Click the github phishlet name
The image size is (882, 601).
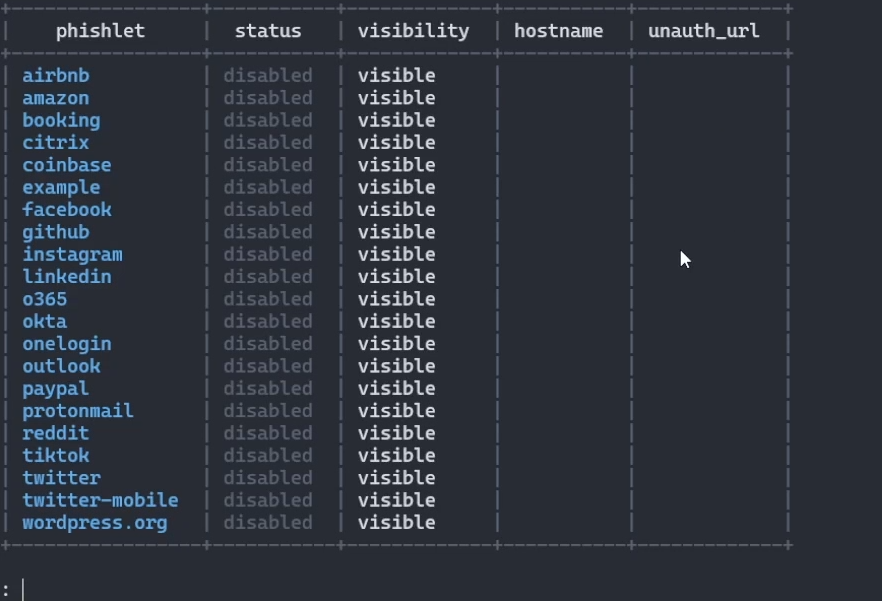(x=56, y=232)
